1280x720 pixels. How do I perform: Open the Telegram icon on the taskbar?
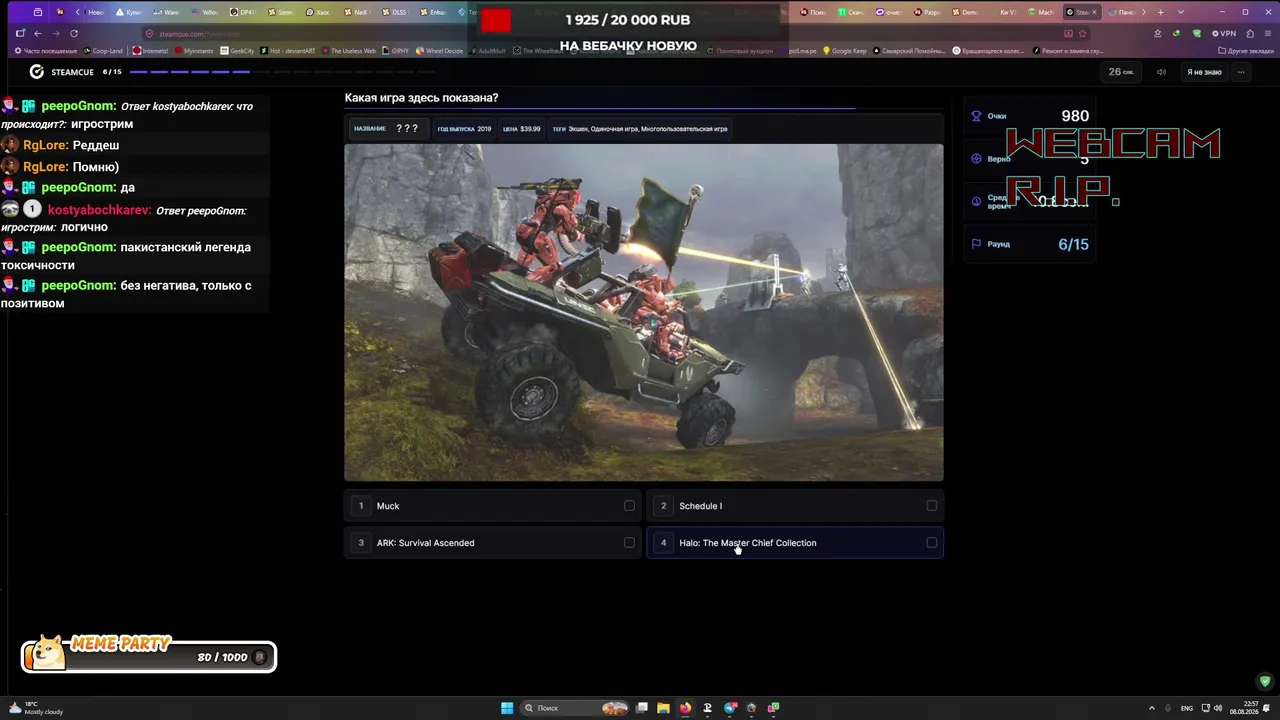pyautogui.click(x=730, y=708)
